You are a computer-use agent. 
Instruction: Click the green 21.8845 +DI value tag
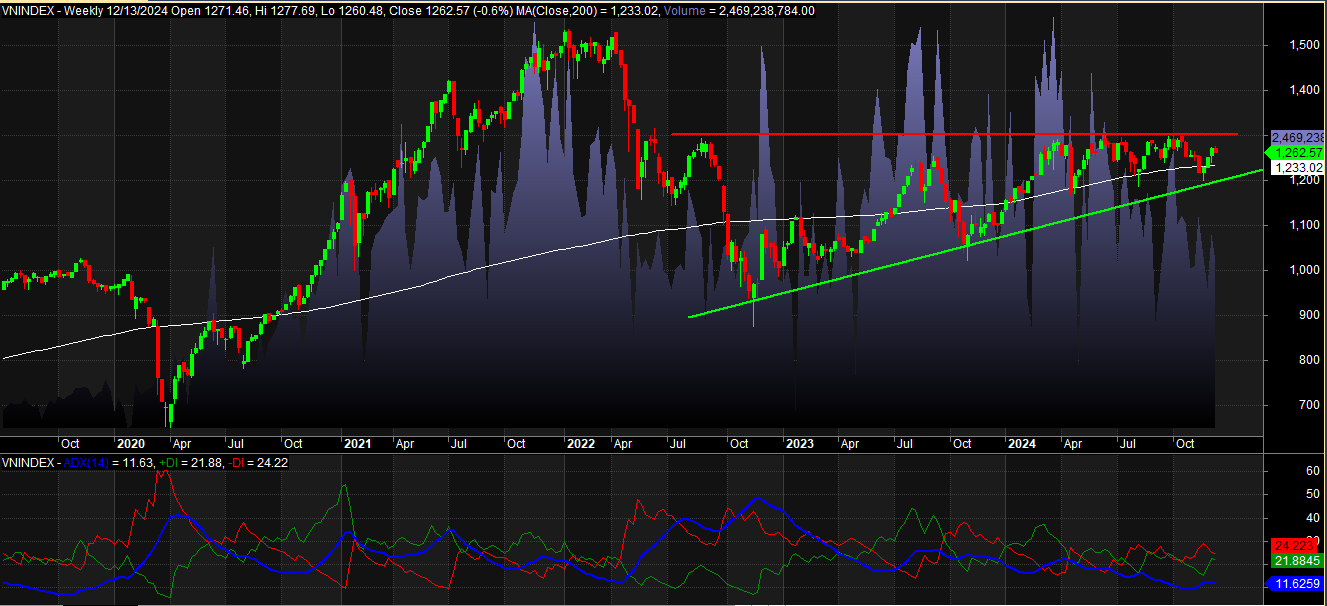coord(1293,562)
